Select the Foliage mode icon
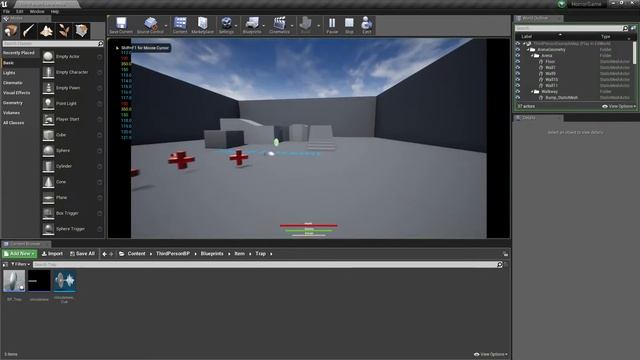 point(64,31)
